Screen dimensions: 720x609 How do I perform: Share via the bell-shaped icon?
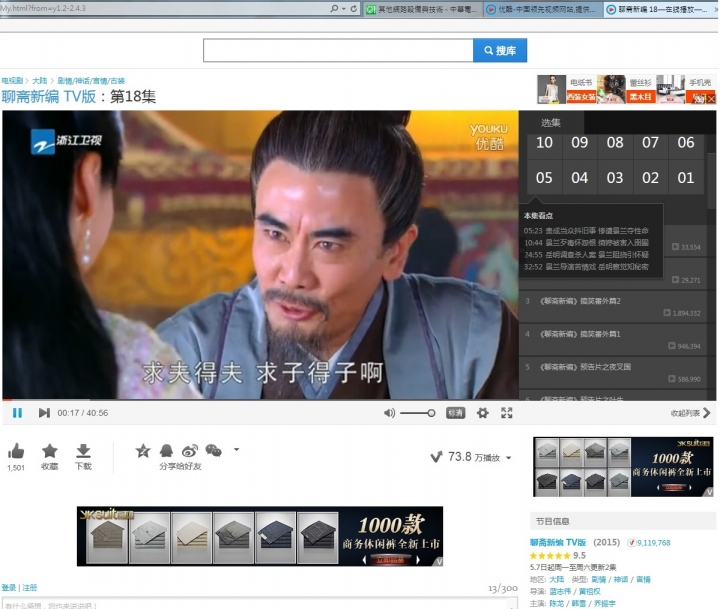pos(166,451)
